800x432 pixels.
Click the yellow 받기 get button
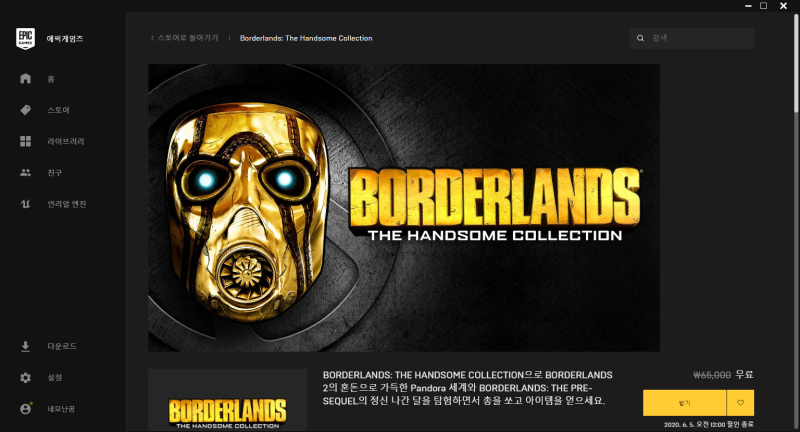[x=685, y=403]
